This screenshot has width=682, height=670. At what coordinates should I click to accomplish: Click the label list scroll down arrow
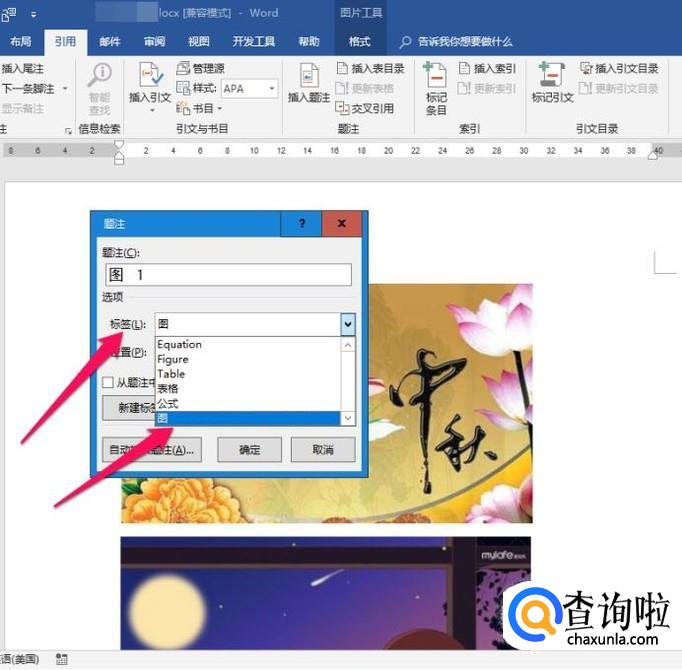pos(348,418)
